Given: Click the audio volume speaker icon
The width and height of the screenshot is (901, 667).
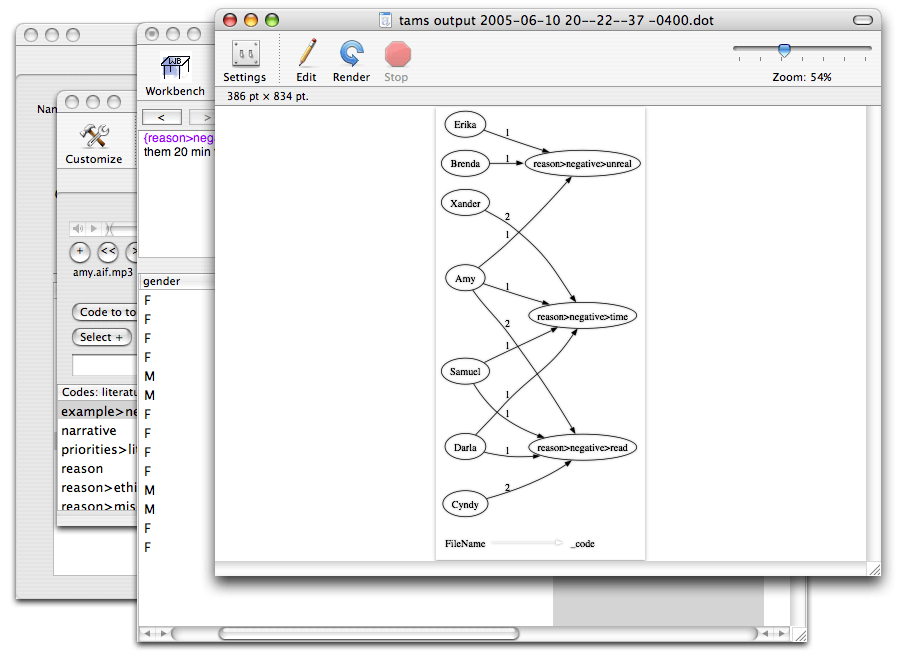Looking at the screenshot, I should (78, 229).
